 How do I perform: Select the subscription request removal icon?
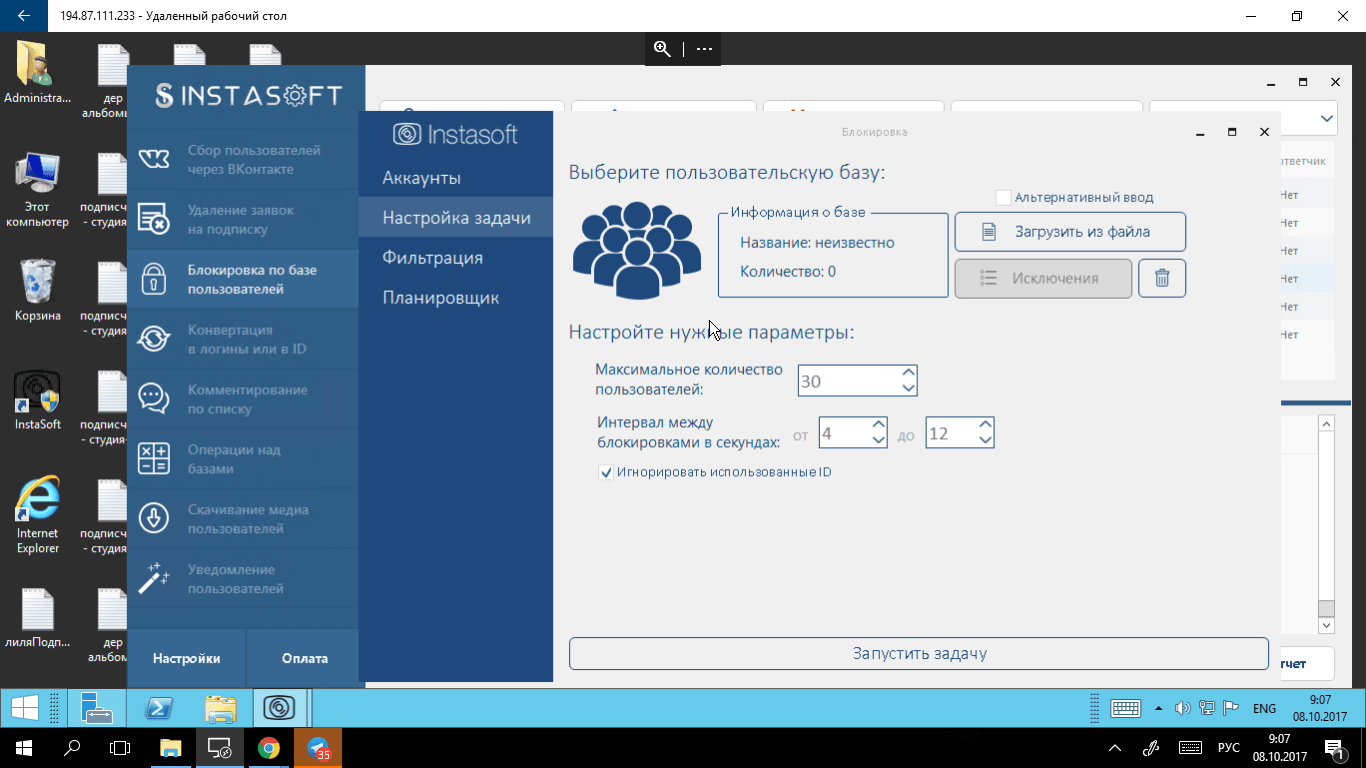[153, 219]
